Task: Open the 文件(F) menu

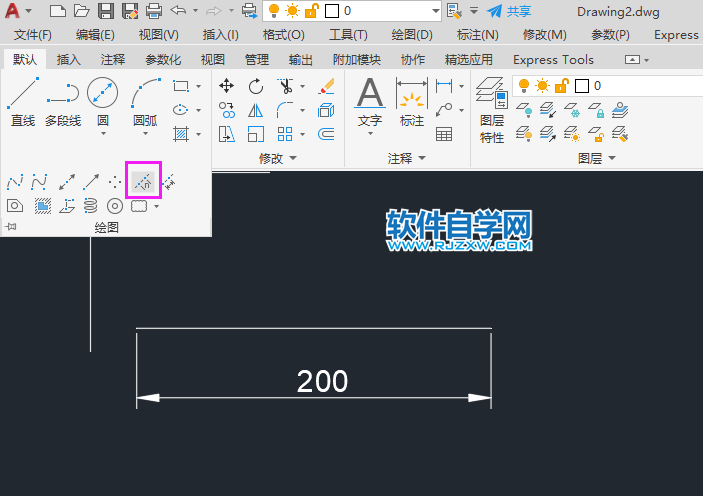Action: coord(33,35)
